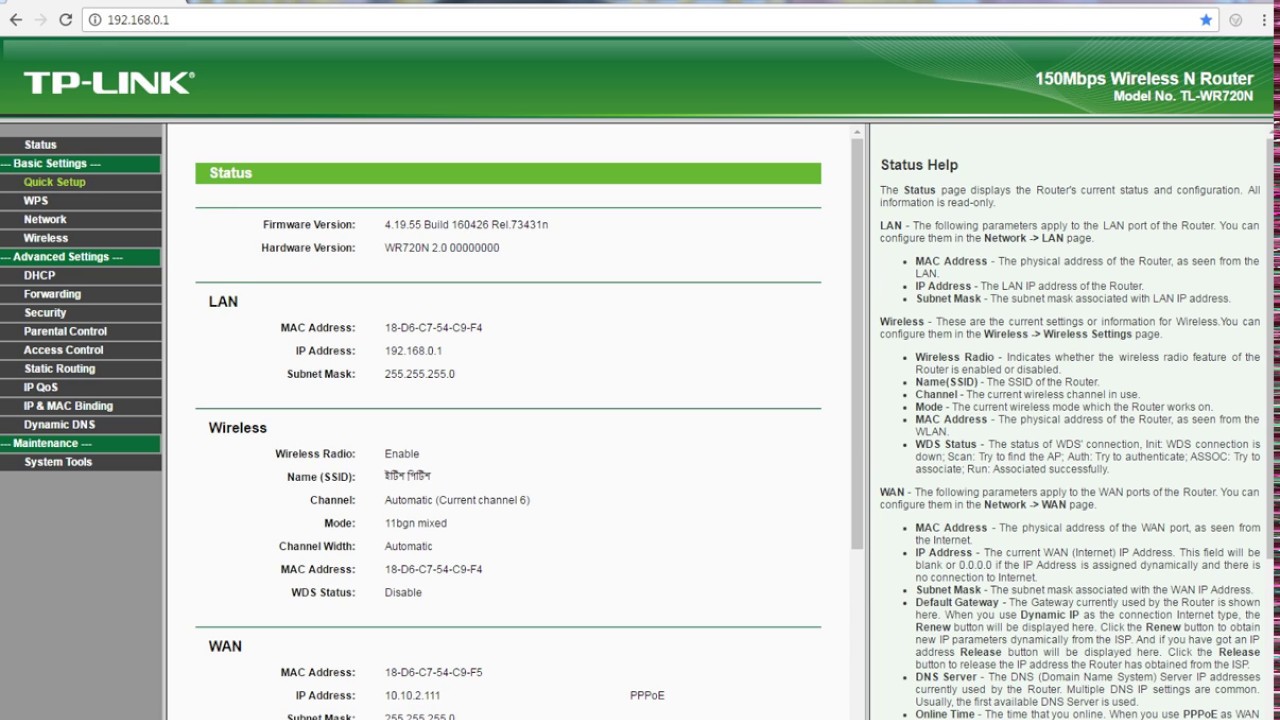Click the LAN section heading
The image size is (1280, 720).
pos(223,302)
